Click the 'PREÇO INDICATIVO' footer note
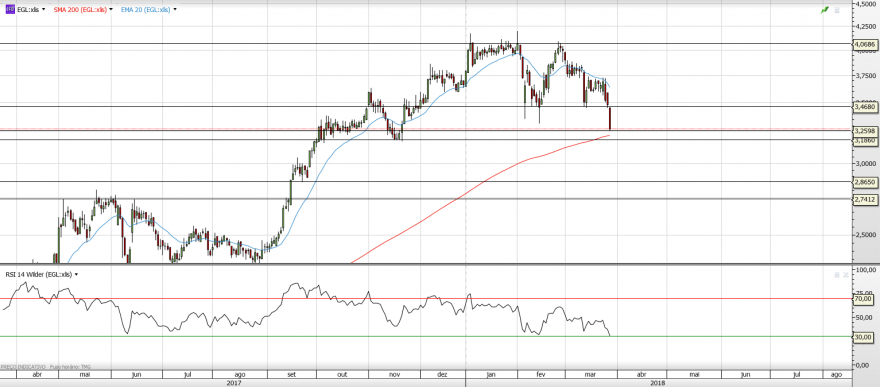 click(x=22, y=366)
